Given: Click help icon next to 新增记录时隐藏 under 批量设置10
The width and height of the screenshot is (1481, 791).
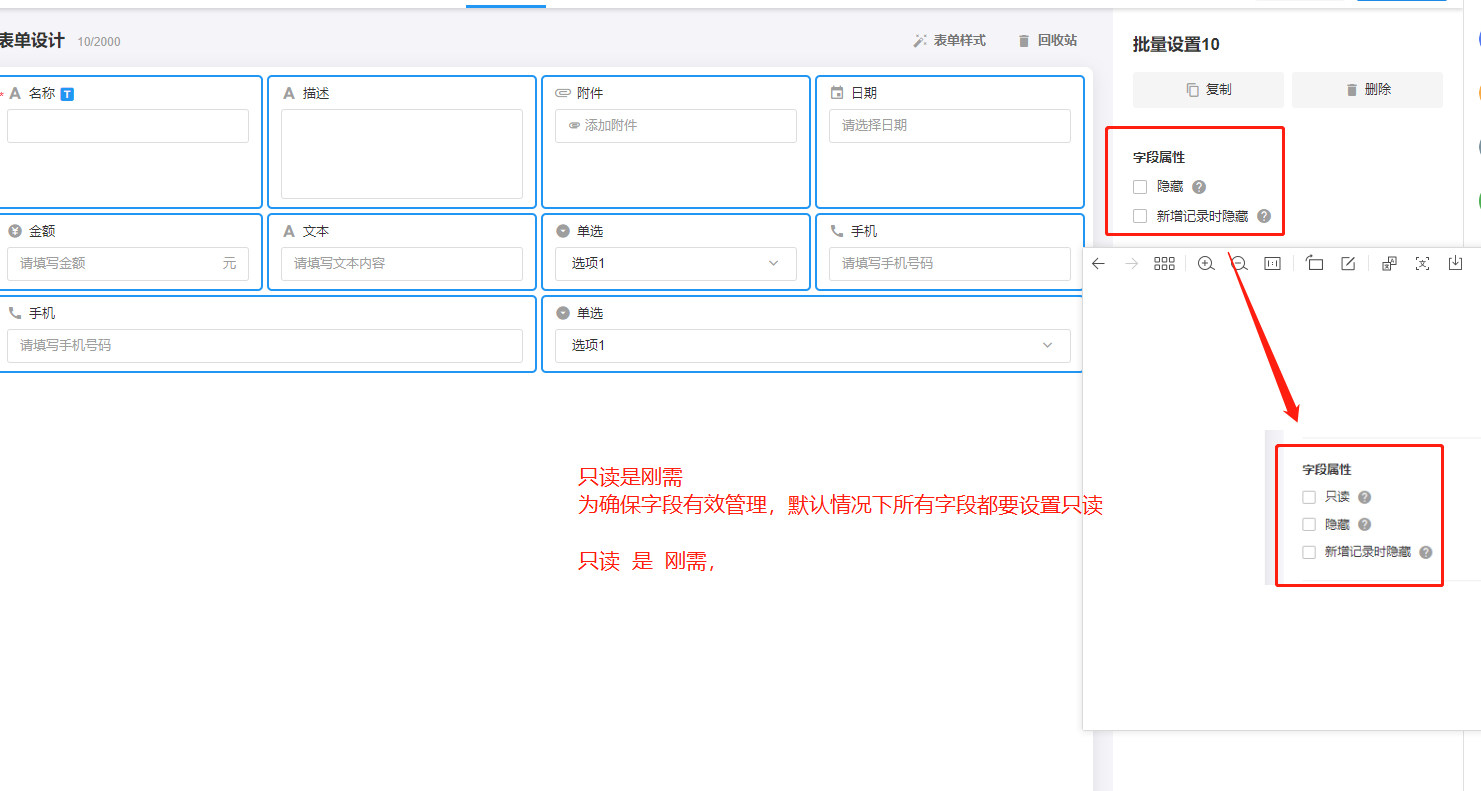Looking at the screenshot, I should [x=1264, y=216].
